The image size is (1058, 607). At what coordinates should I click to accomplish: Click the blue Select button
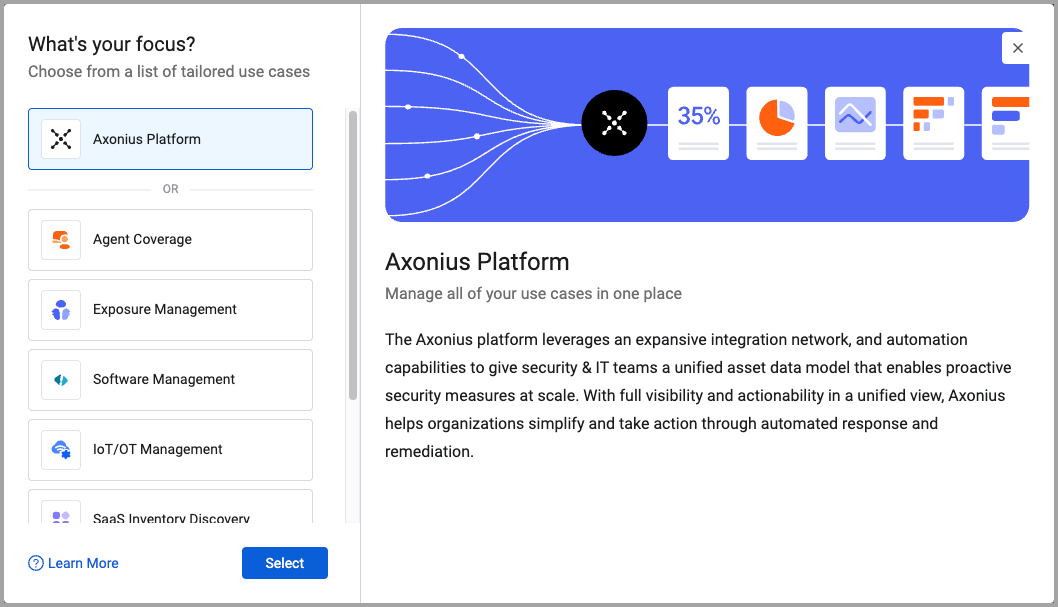[285, 563]
